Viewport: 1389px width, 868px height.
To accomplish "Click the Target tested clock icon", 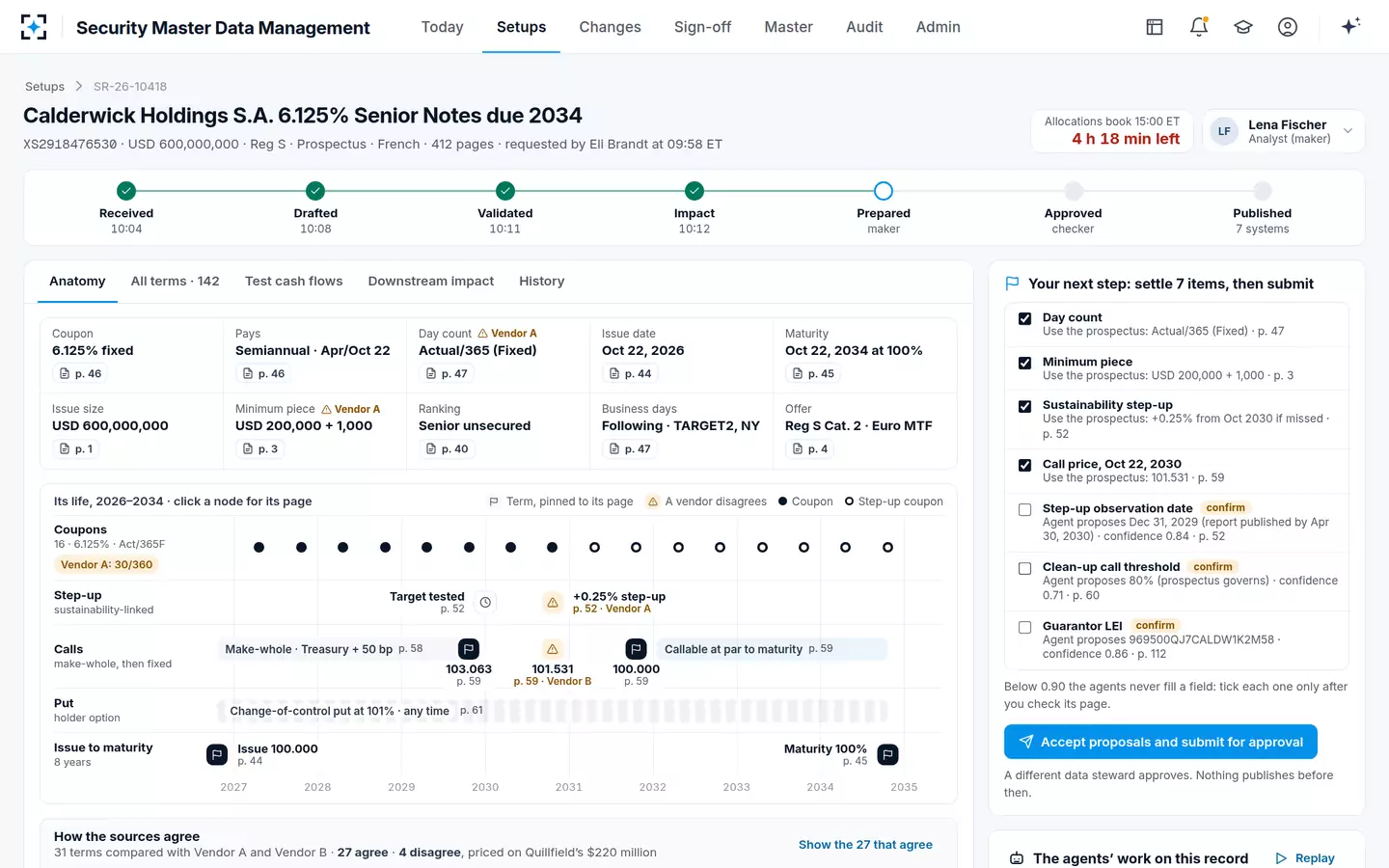I will tap(486, 602).
